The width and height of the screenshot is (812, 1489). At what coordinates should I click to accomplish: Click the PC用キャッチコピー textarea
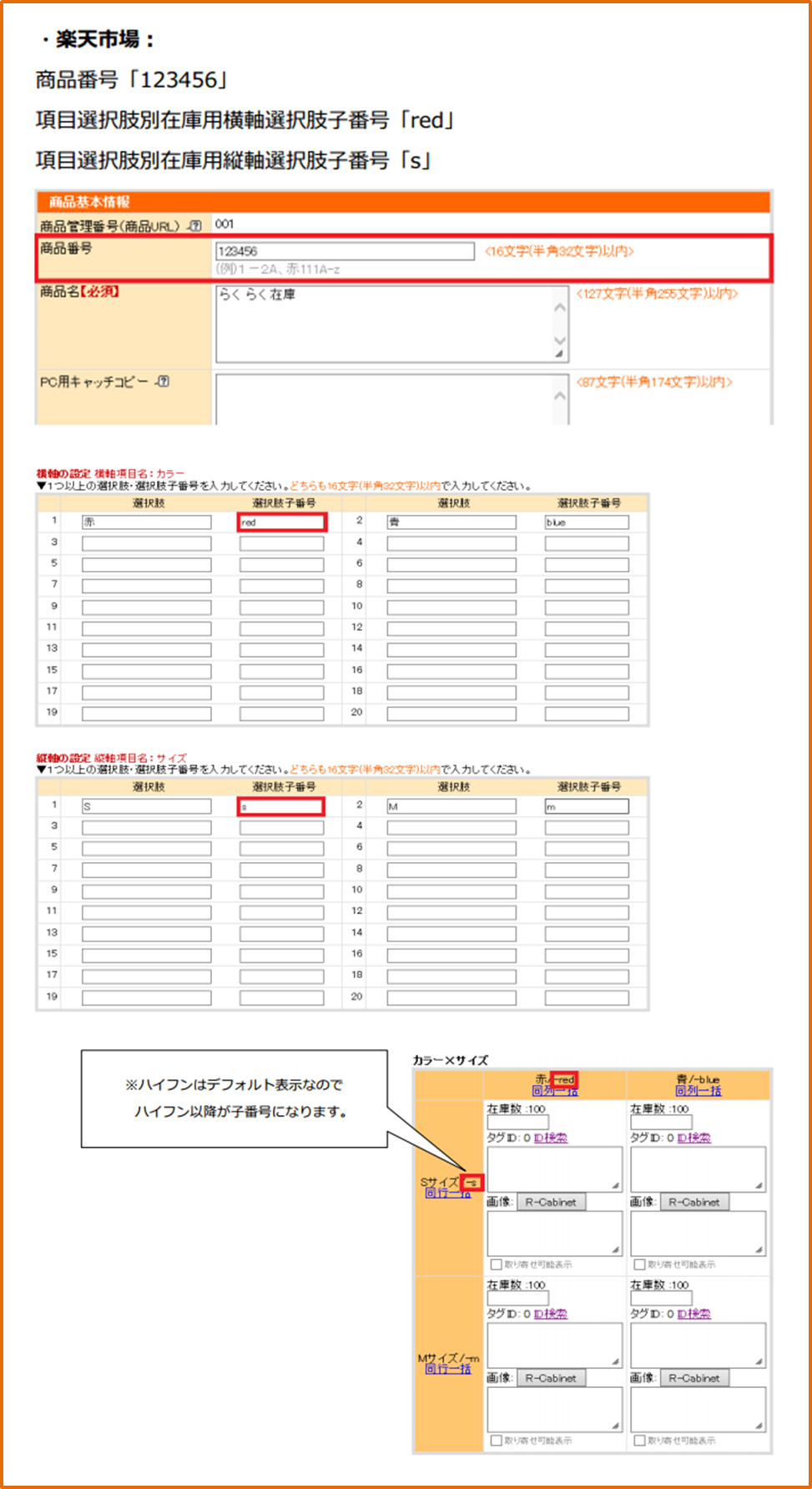coord(392,400)
